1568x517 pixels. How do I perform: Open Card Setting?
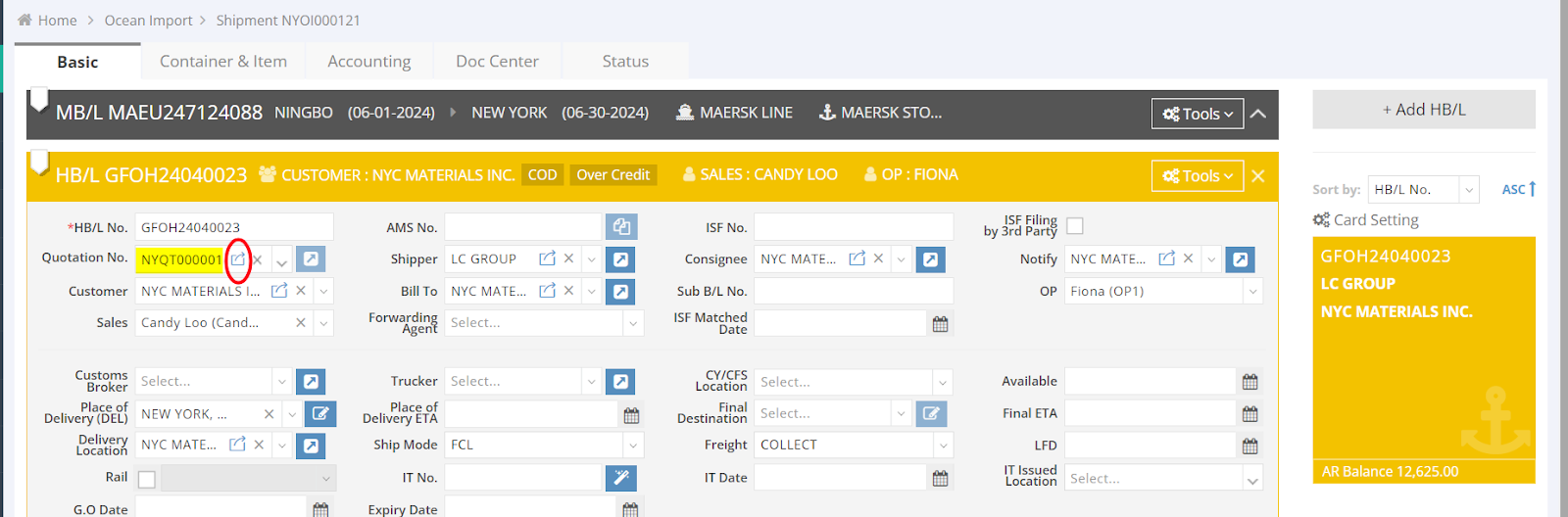[x=1366, y=220]
